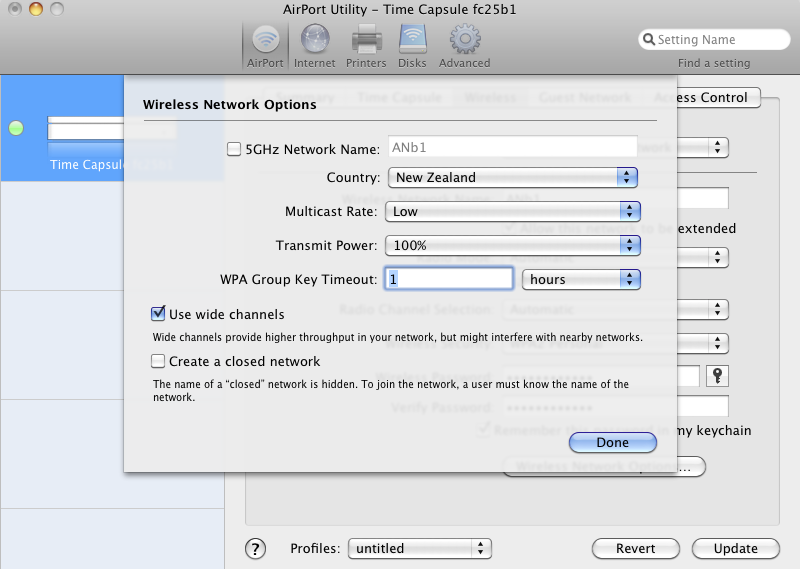This screenshot has height=569, width=800.
Task: Open the Wireless Security dropdown arrows
Action: [x=717, y=343]
